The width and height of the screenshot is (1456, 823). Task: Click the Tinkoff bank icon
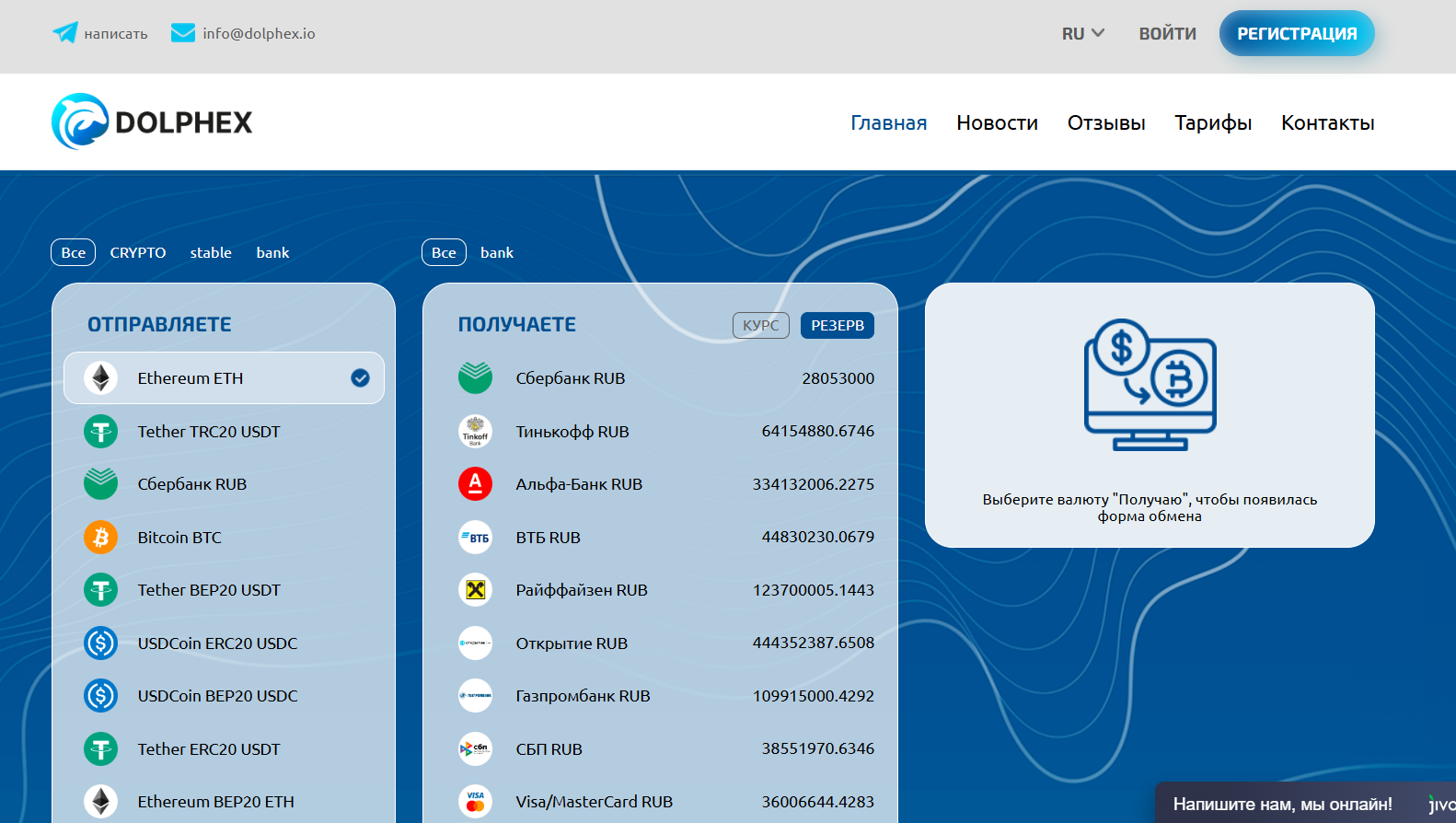tap(475, 432)
